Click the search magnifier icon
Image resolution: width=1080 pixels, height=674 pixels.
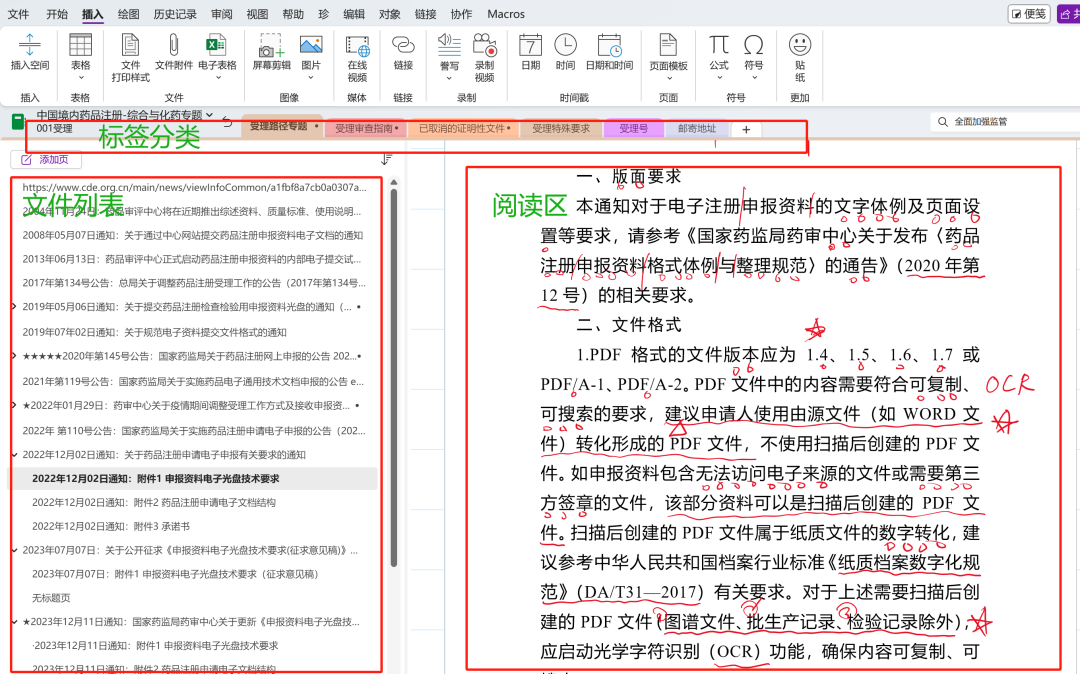point(943,122)
